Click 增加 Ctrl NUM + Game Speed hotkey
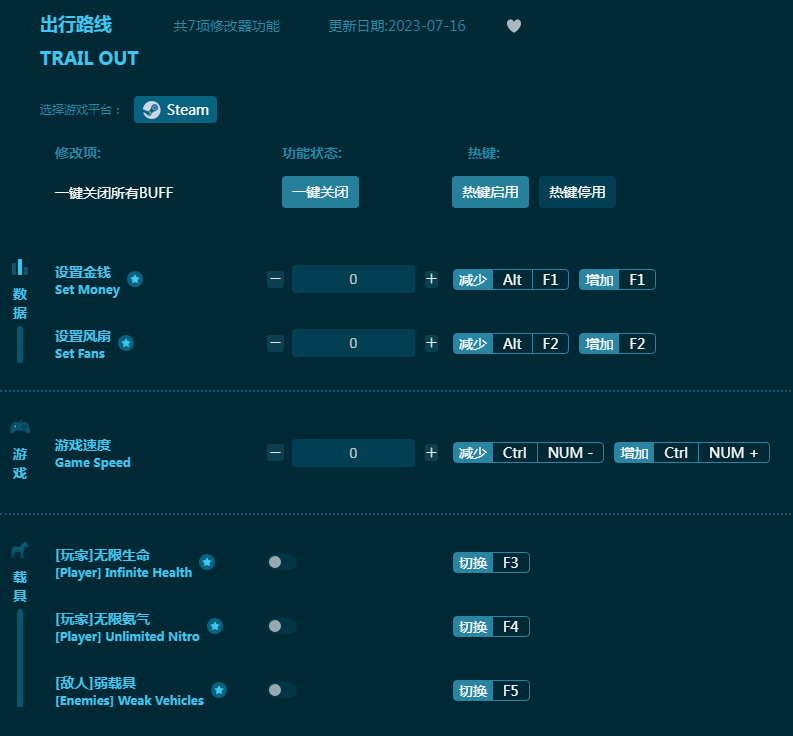This screenshot has width=793, height=736. click(692, 453)
